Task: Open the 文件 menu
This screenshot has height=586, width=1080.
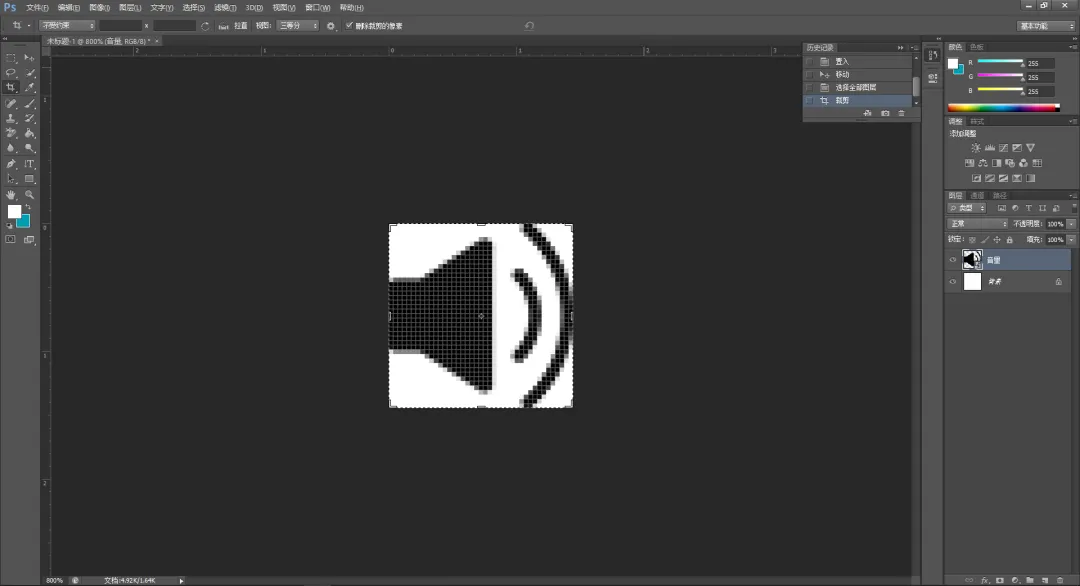Action: click(x=37, y=8)
